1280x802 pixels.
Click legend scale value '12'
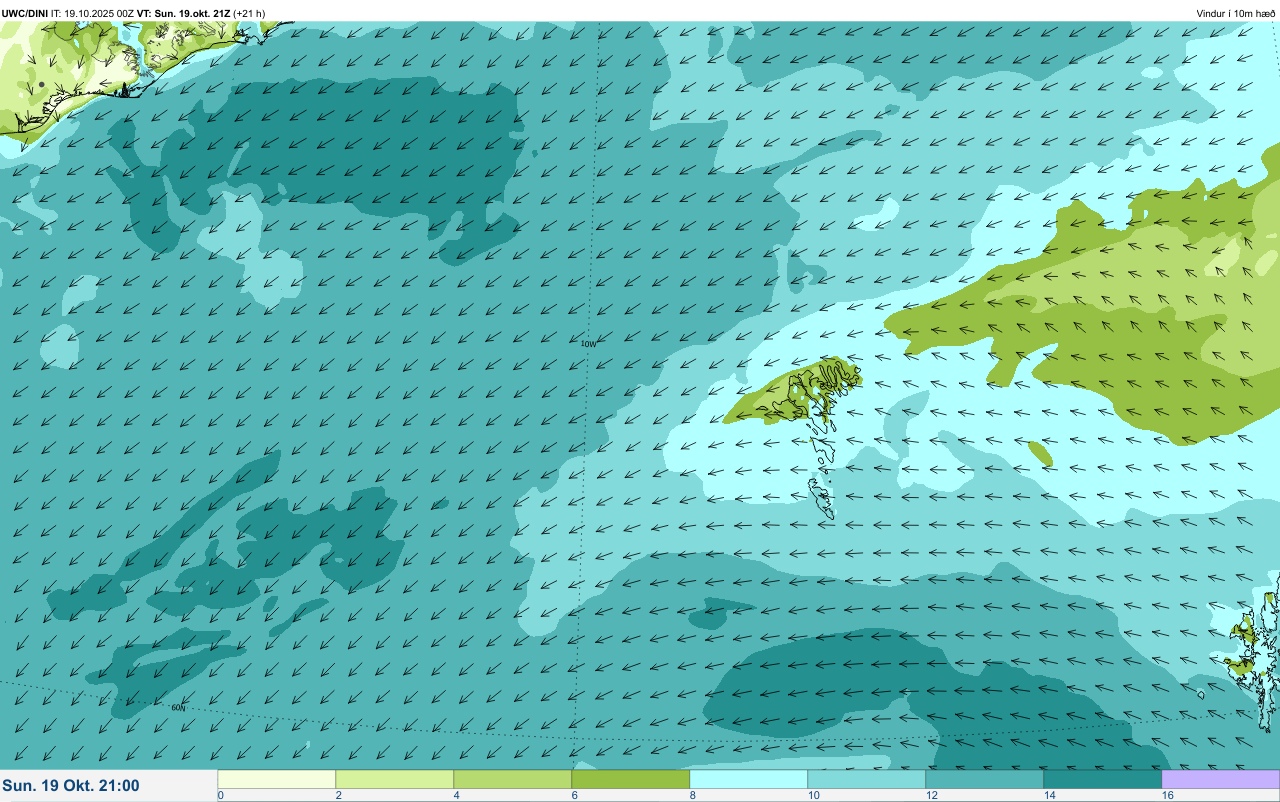[x=932, y=795]
